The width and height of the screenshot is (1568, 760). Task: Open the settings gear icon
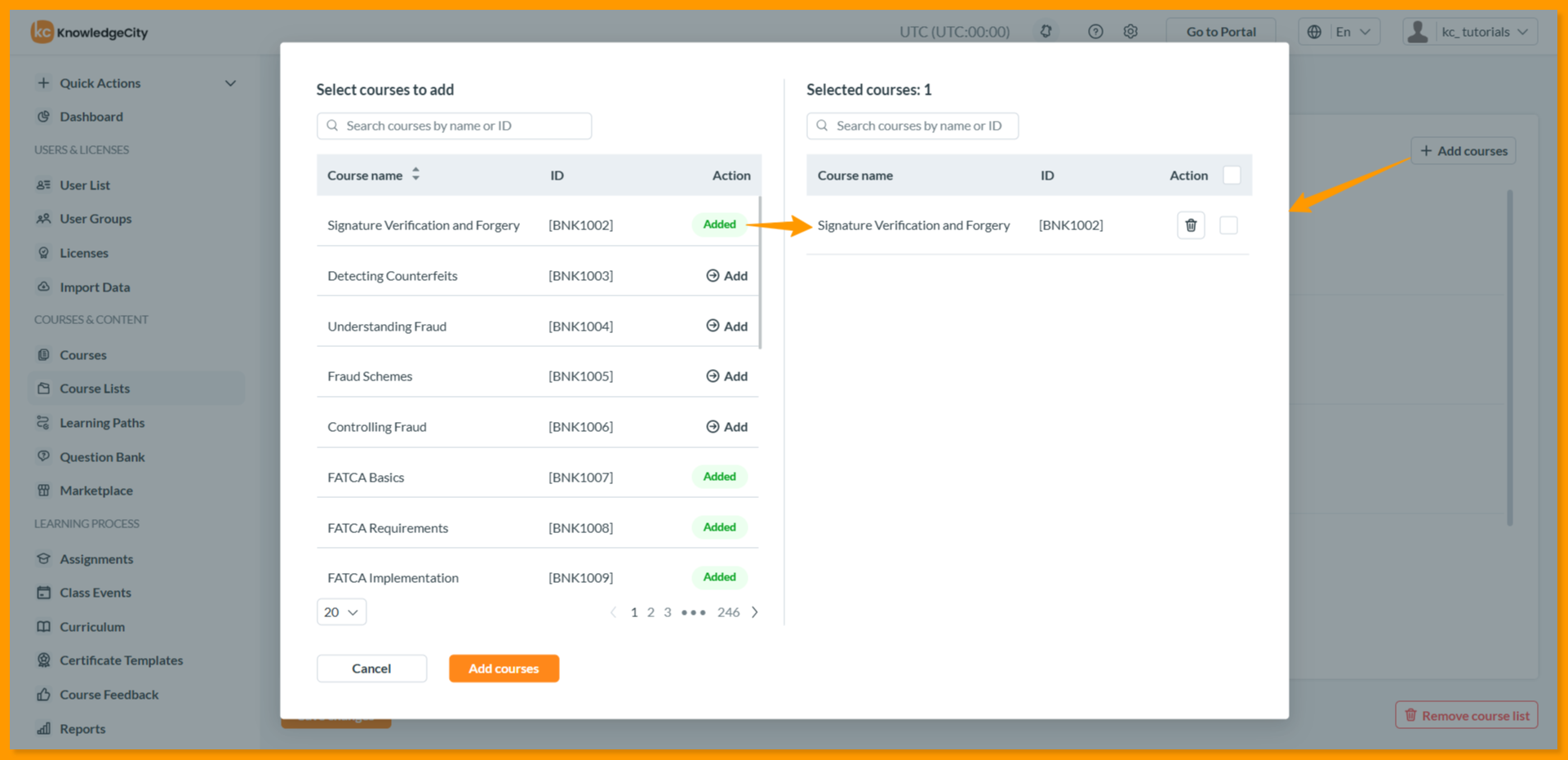click(x=1130, y=32)
